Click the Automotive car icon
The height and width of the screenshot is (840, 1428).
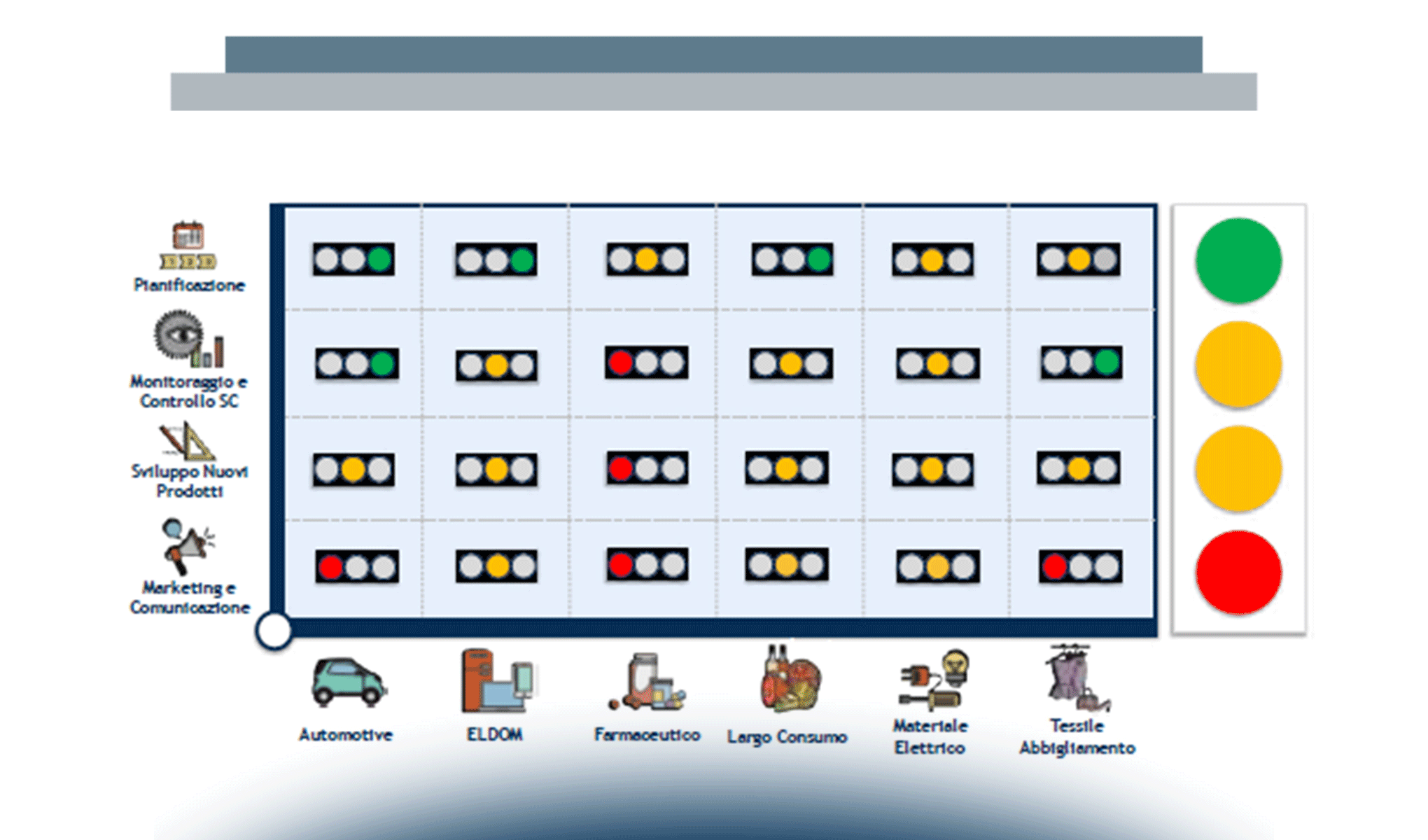(348, 681)
